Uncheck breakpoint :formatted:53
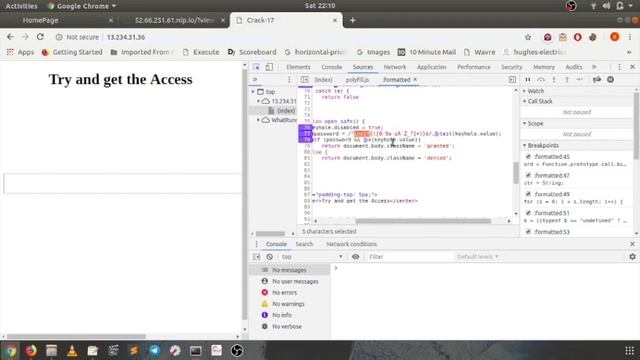The height and width of the screenshot is (360, 640). (528, 231)
